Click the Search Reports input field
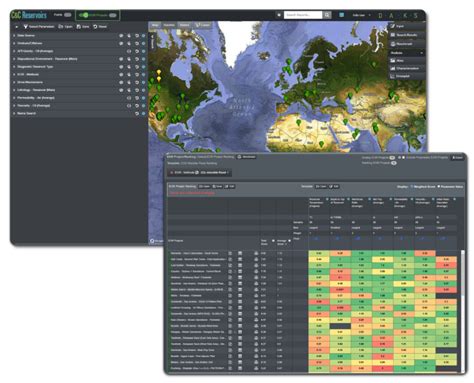The width and height of the screenshot is (474, 383). pyautogui.click(x=303, y=15)
